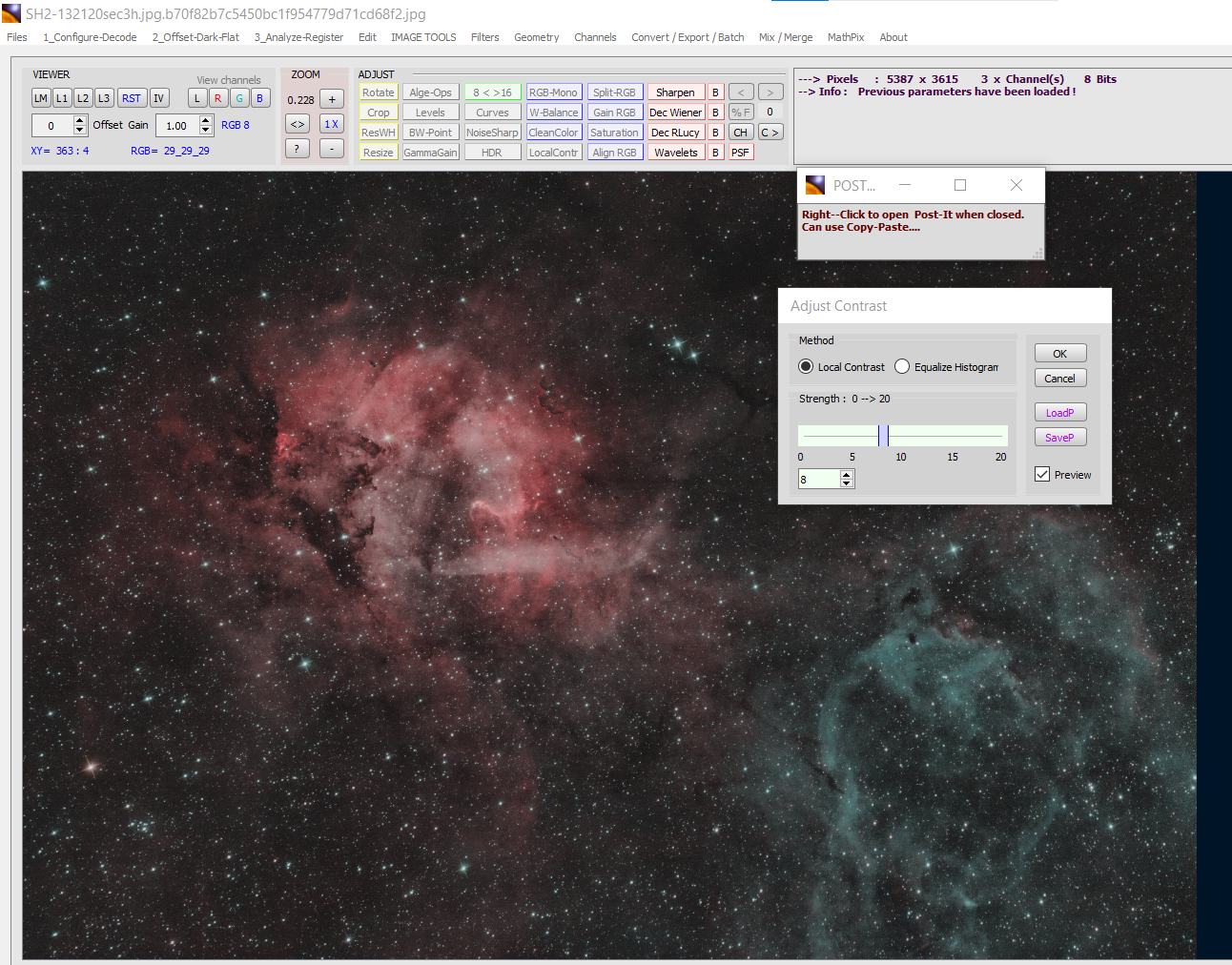1232x965 pixels.
Task: Open the Convert / Export / Batch menu
Action: click(688, 37)
